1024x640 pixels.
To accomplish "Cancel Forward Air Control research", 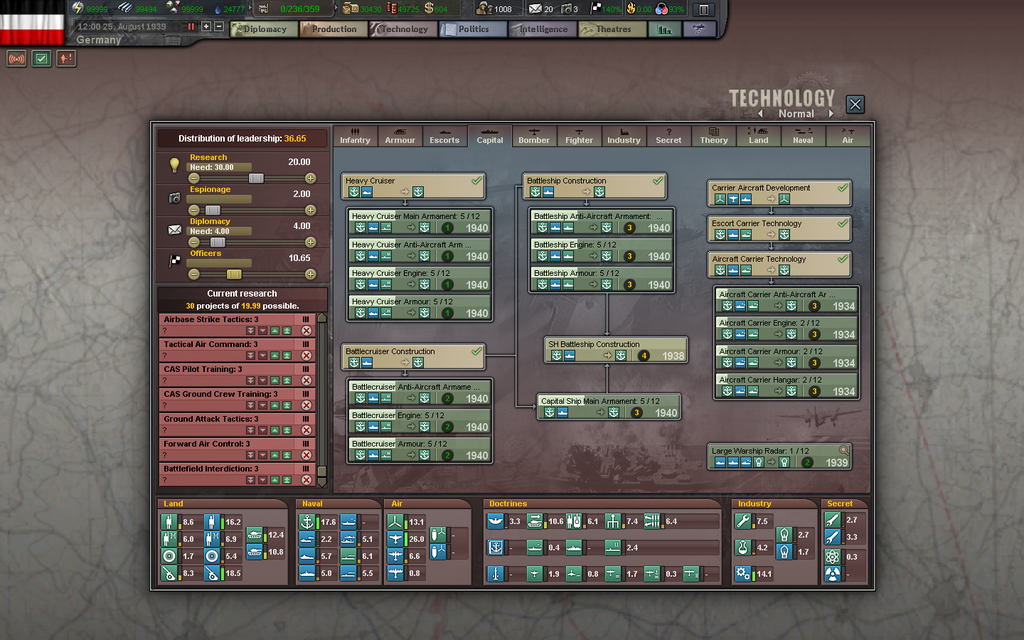I will [x=306, y=455].
